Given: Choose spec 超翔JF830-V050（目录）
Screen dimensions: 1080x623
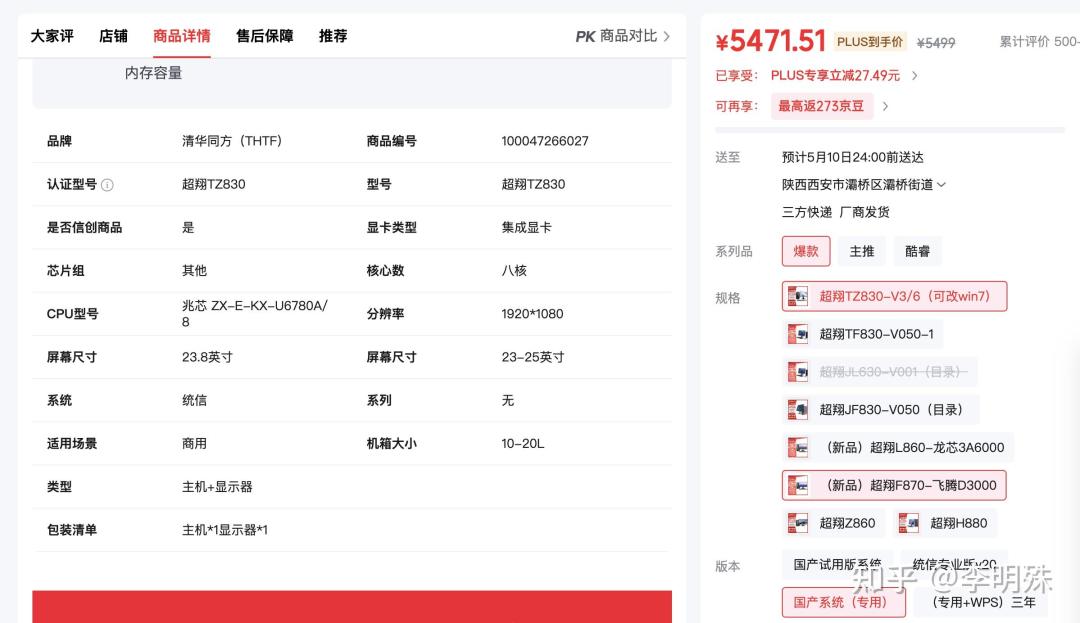Looking at the screenshot, I should pyautogui.click(x=880, y=410).
